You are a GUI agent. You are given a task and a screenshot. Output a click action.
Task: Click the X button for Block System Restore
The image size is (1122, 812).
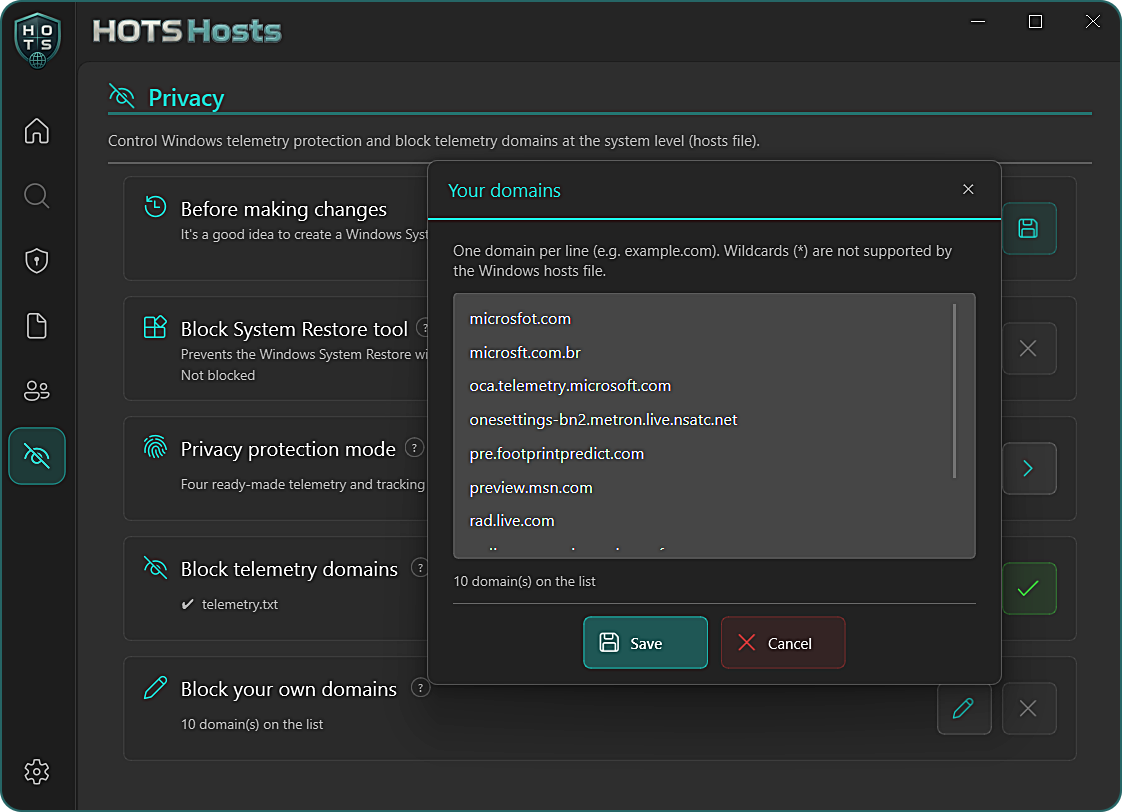(1029, 348)
